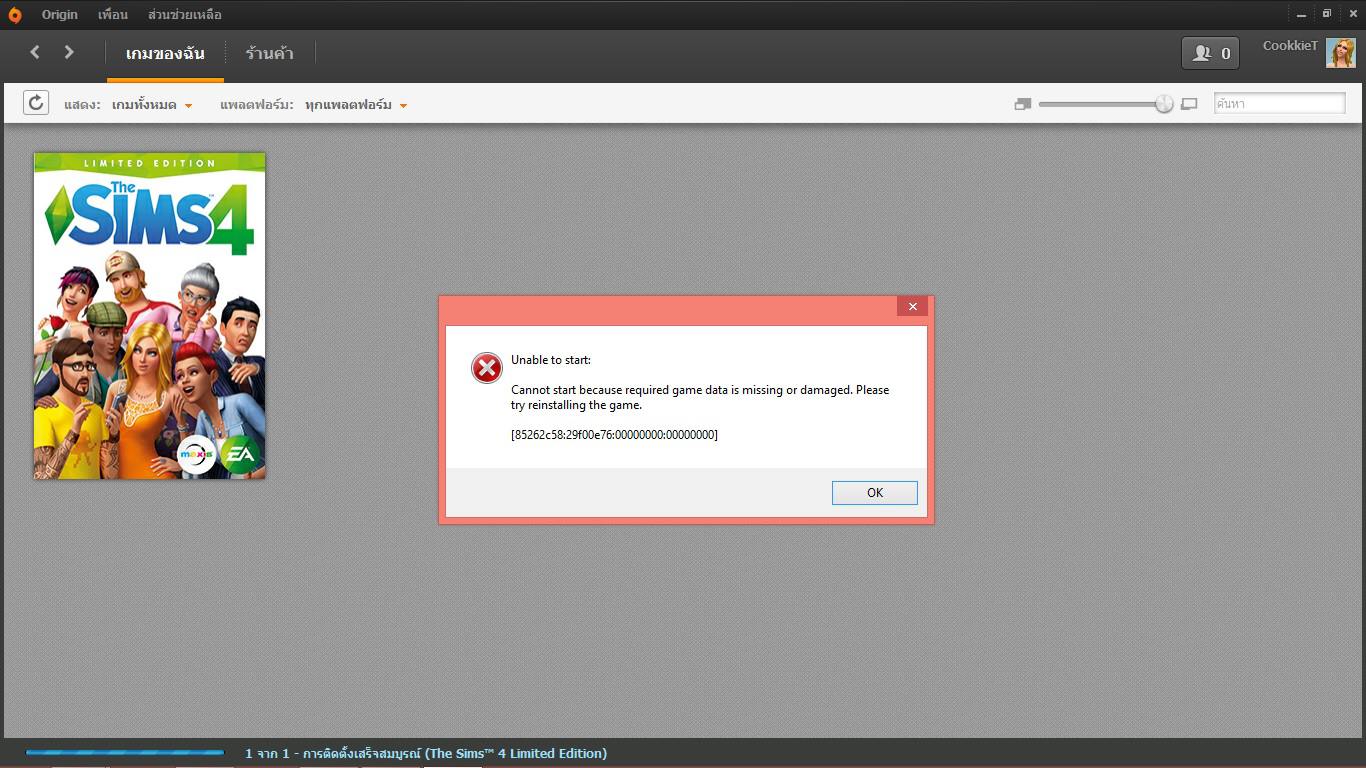The image size is (1366, 768).
Task: Select The Sims 4 game cover
Action: 150,316
